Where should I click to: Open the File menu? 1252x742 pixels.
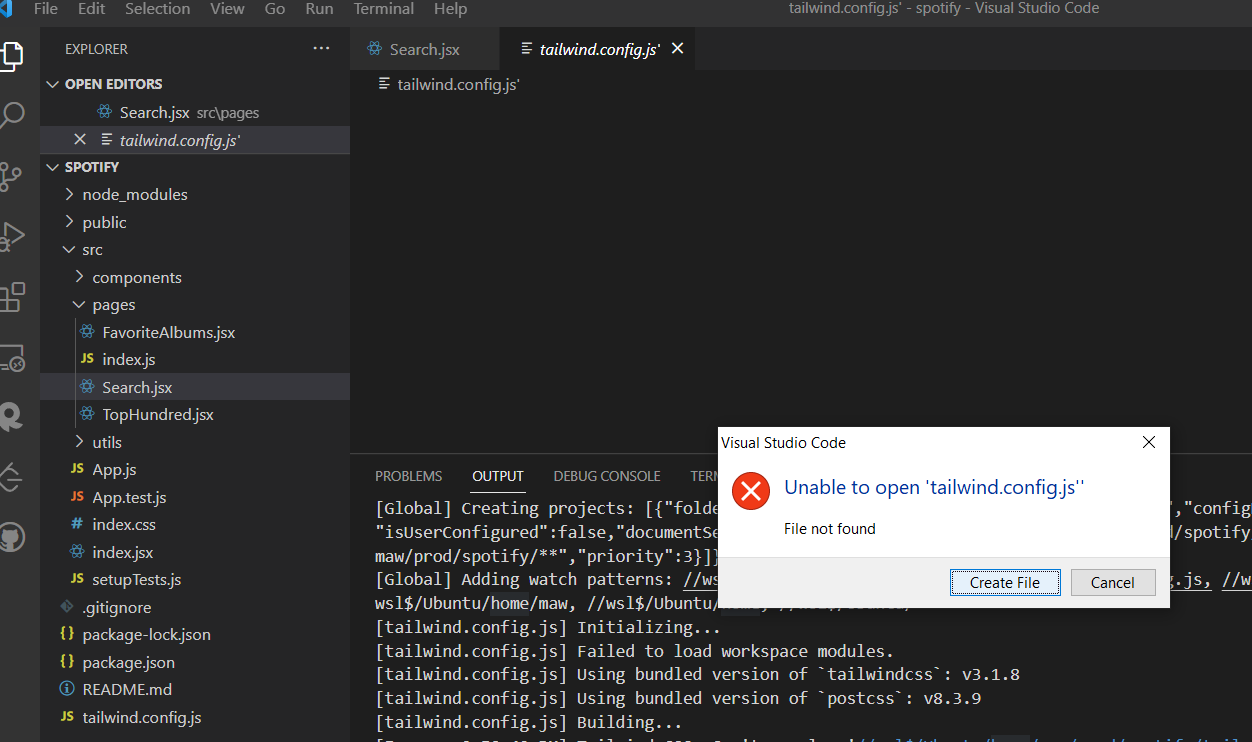45,9
